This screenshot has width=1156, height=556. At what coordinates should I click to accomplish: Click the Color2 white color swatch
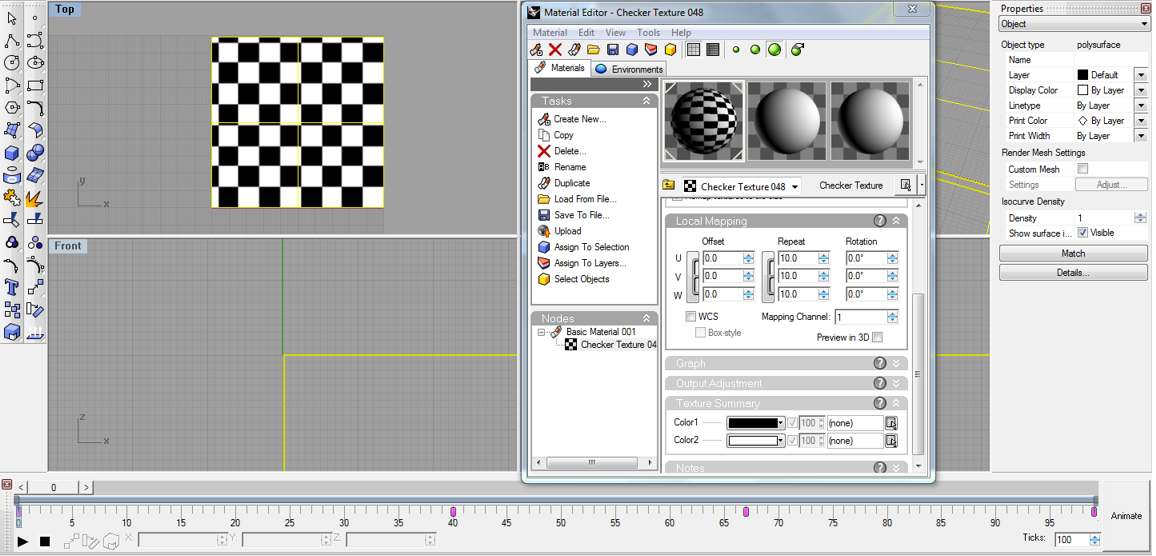(x=755, y=441)
